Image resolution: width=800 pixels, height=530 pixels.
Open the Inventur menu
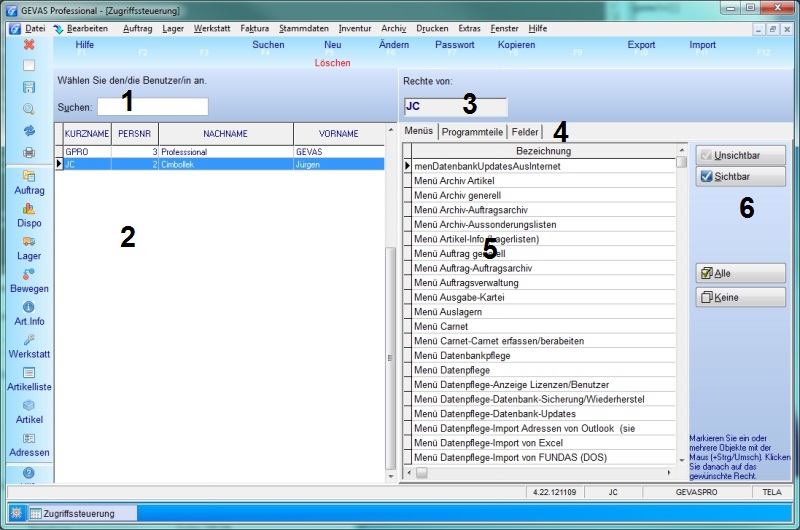point(355,29)
